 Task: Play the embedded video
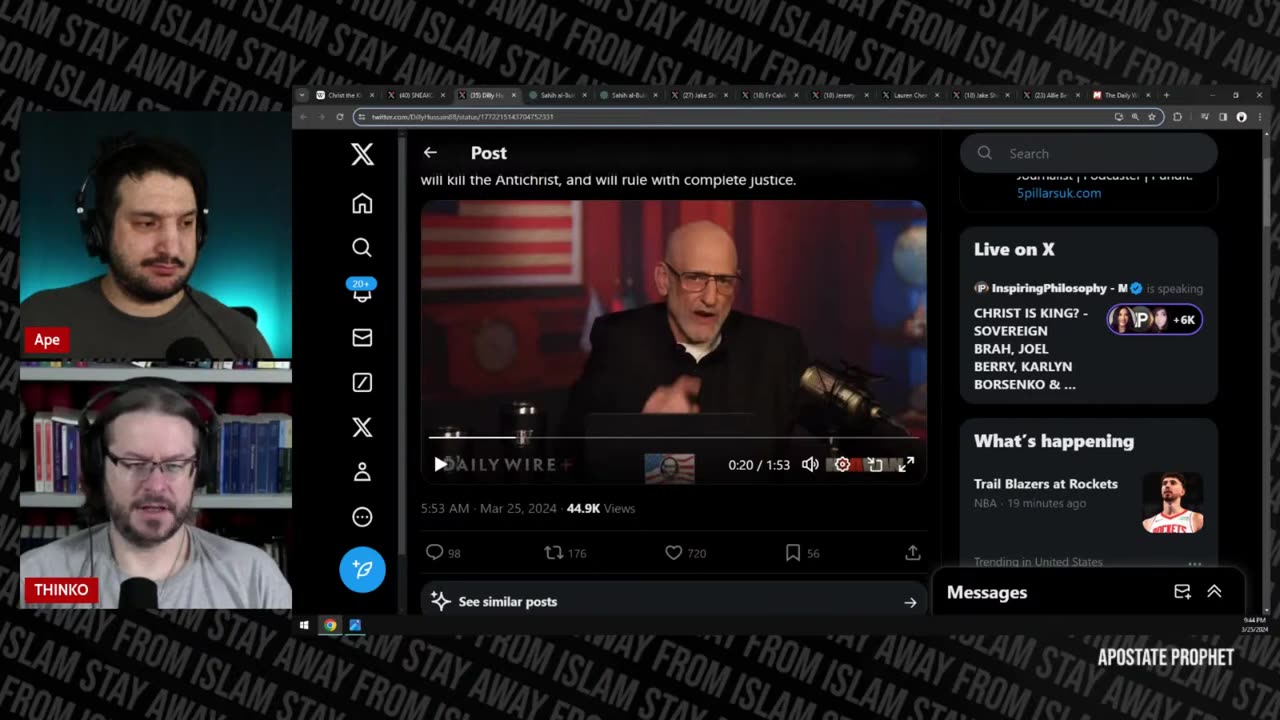(440, 464)
